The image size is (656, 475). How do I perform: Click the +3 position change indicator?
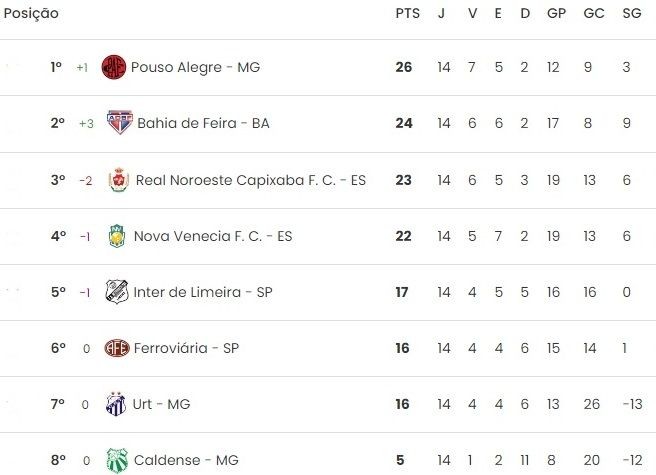[86, 123]
